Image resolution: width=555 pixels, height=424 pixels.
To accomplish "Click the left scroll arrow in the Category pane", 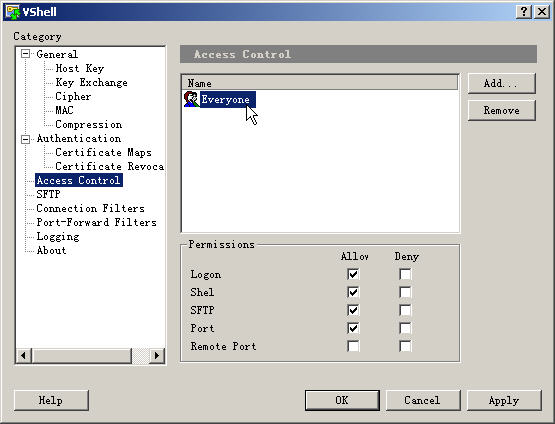I will (x=24, y=355).
